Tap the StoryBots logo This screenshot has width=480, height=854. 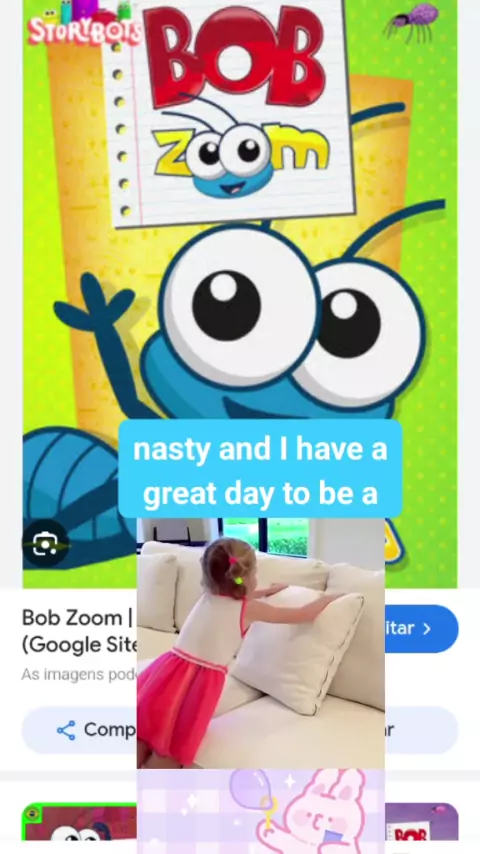point(84,25)
